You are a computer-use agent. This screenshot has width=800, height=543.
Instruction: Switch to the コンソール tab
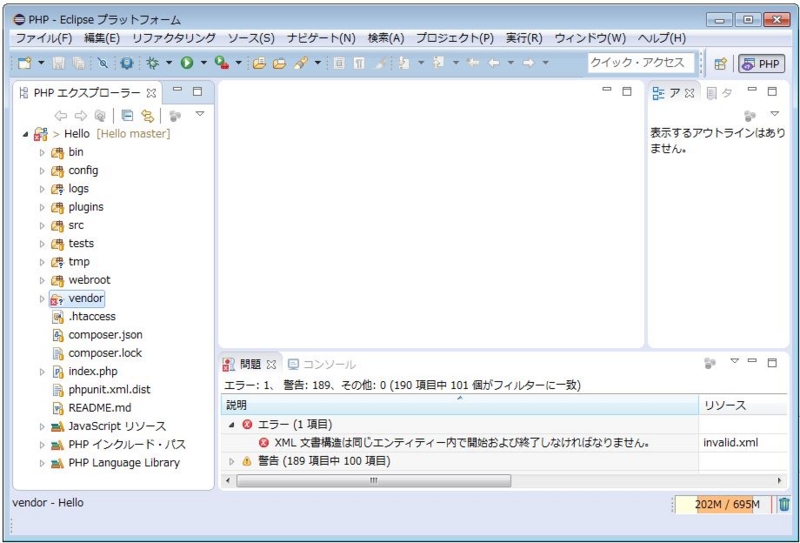click(x=321, y=364)
